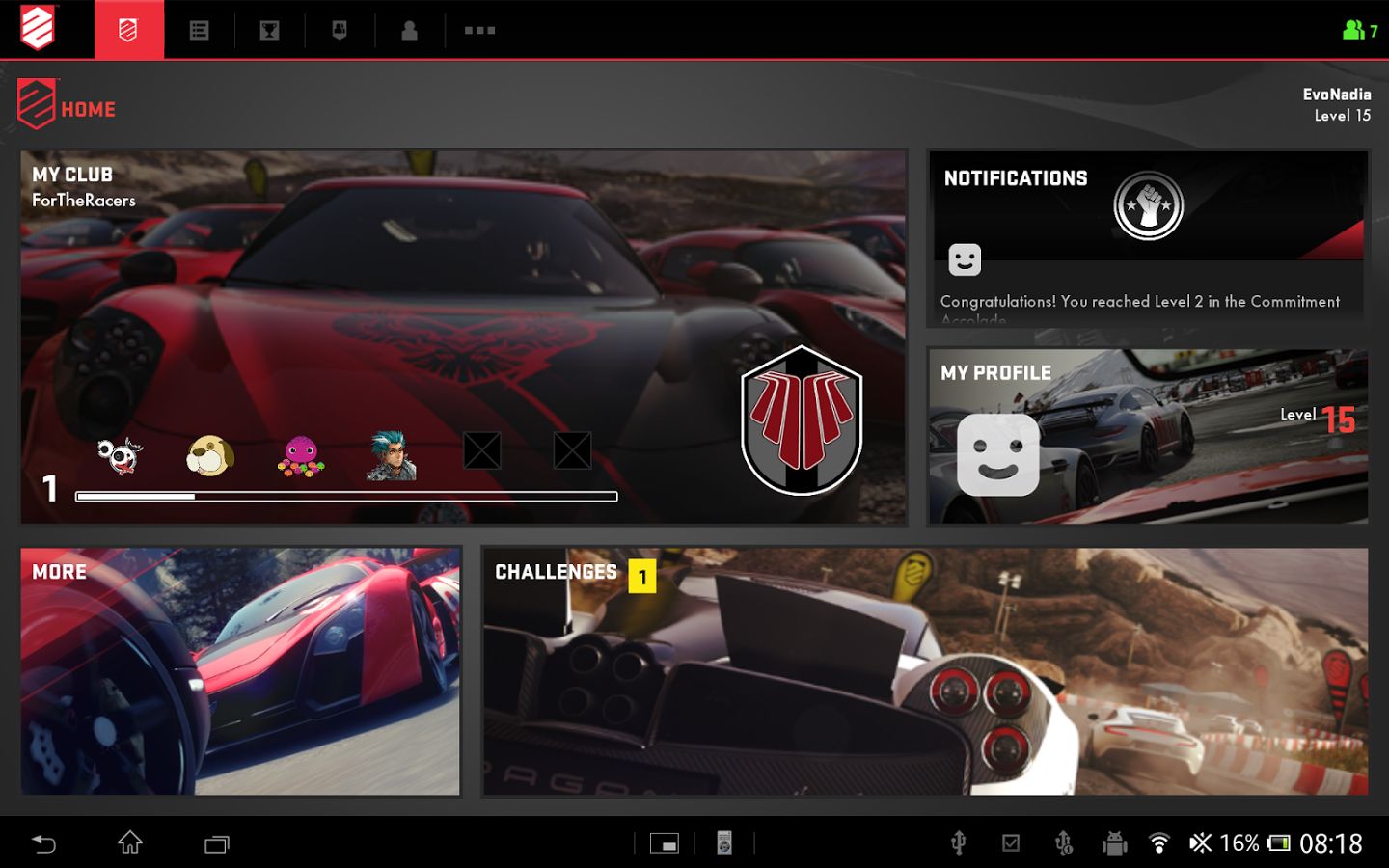Open the More tile
1389x868 pixels.
click(x=240, y=671)
